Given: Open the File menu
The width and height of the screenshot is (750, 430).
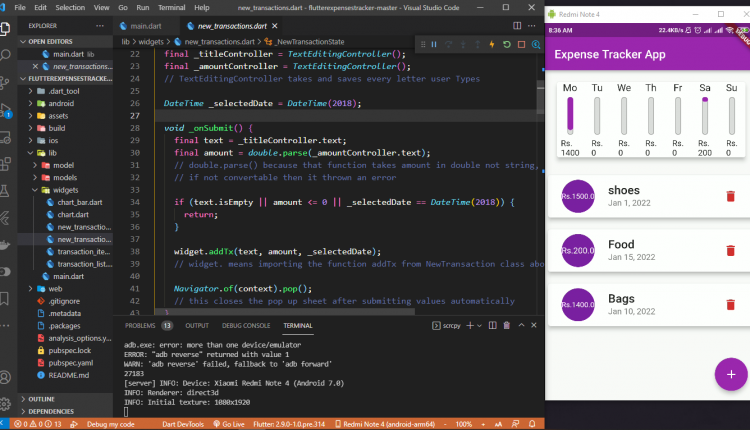Looking at the screenshot, I should click(20, 8).
